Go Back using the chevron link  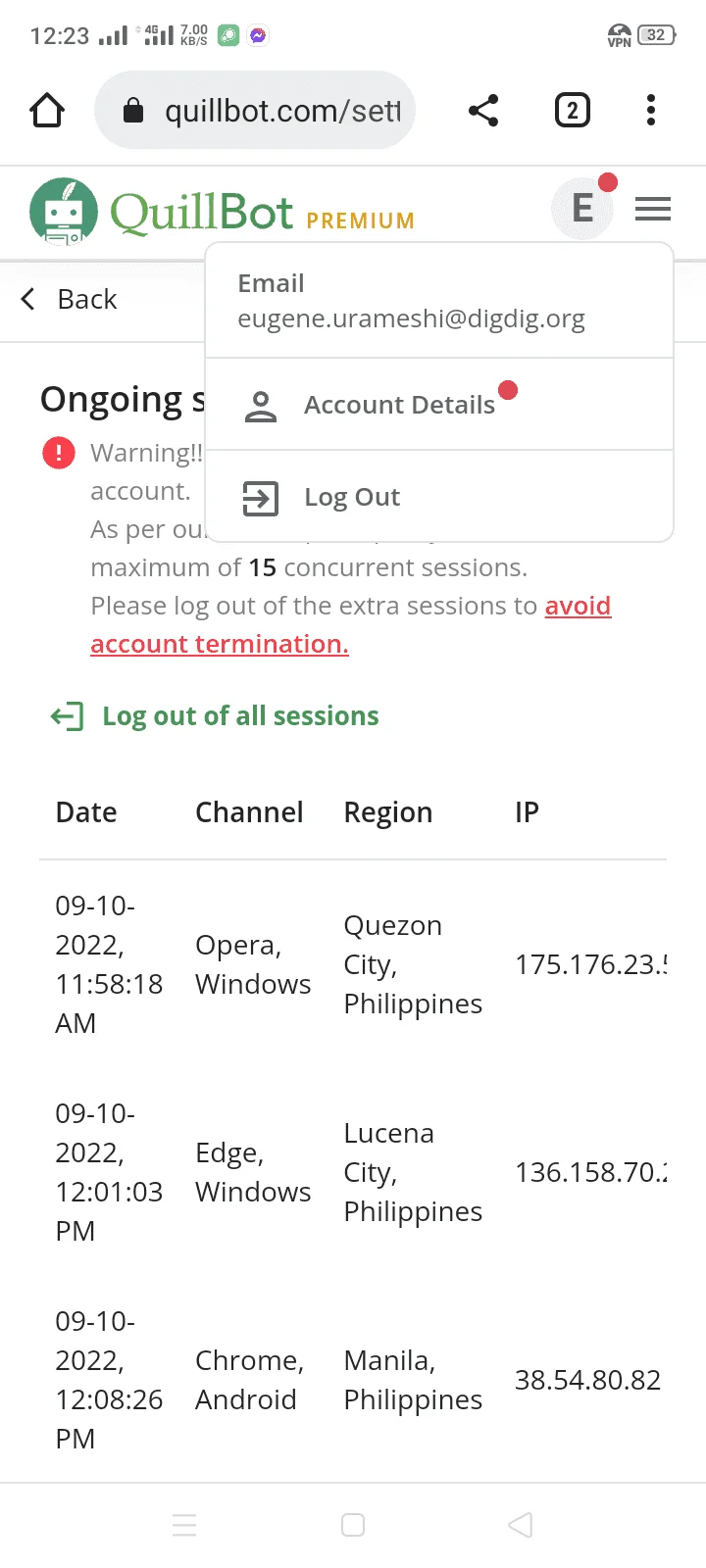(x=69, y=299)
